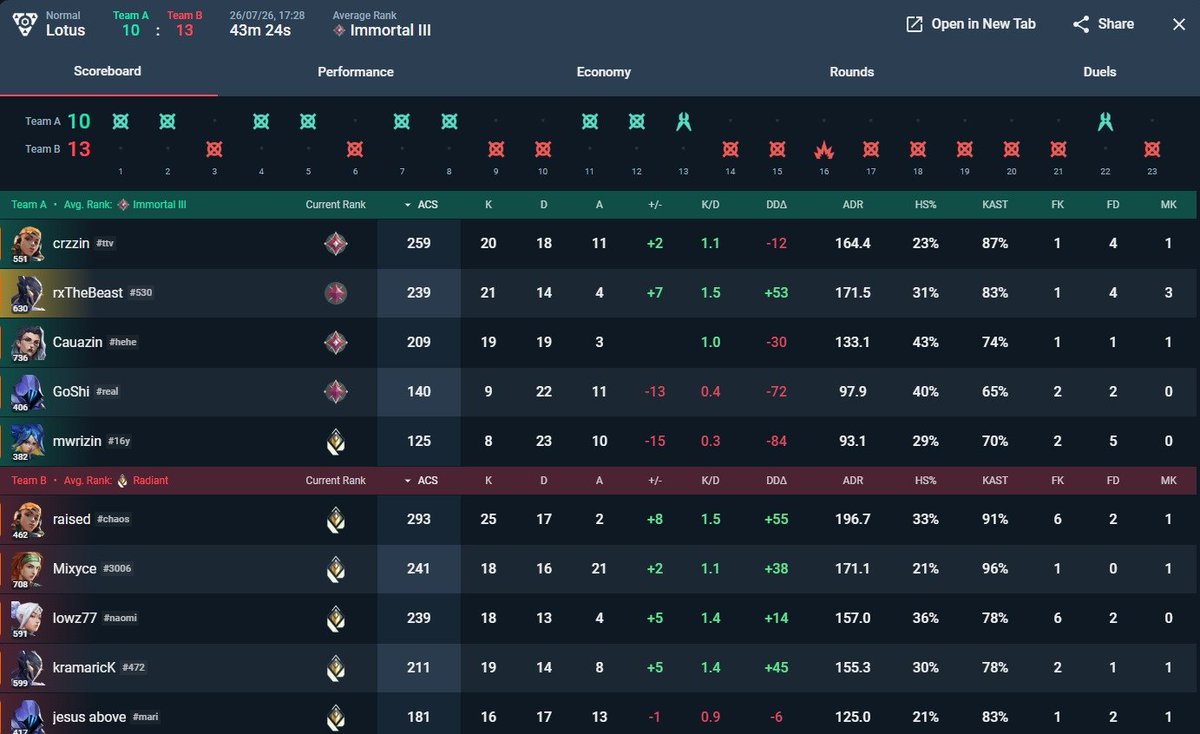Click round 11 Team A win icon
This screenshot has height=734, width=1200.
590,122
